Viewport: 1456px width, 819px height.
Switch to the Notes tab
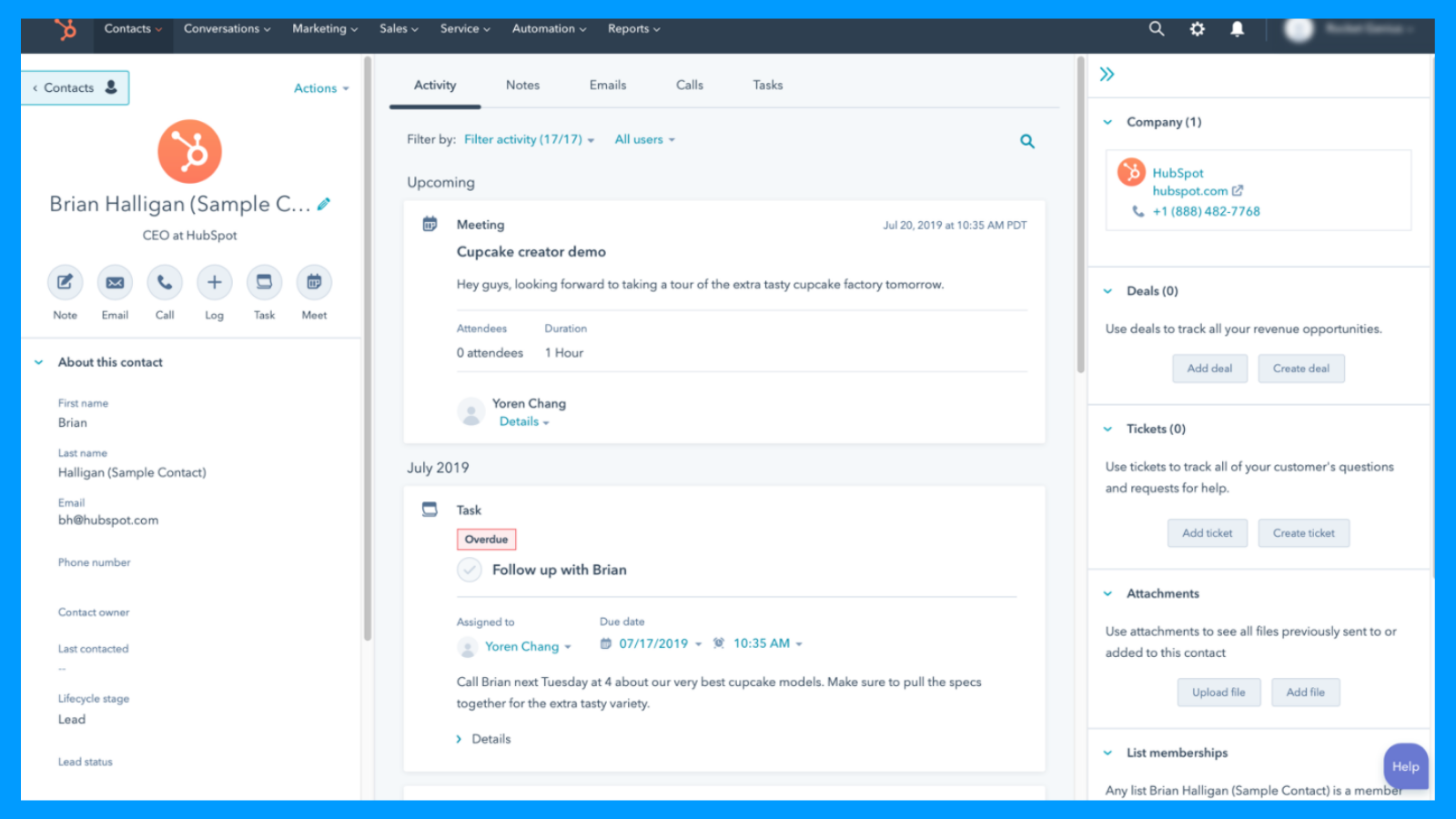(x=522, y=85)
